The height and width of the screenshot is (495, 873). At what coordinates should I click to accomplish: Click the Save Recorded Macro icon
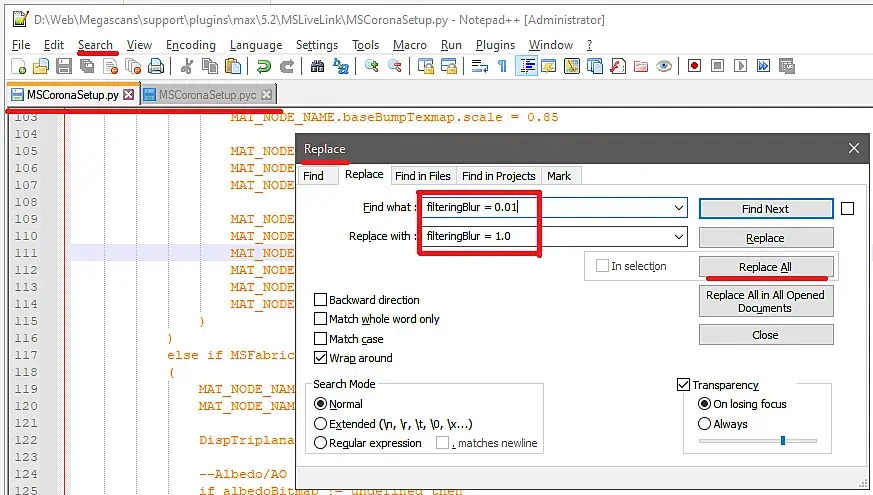click(x=787, y=66)
